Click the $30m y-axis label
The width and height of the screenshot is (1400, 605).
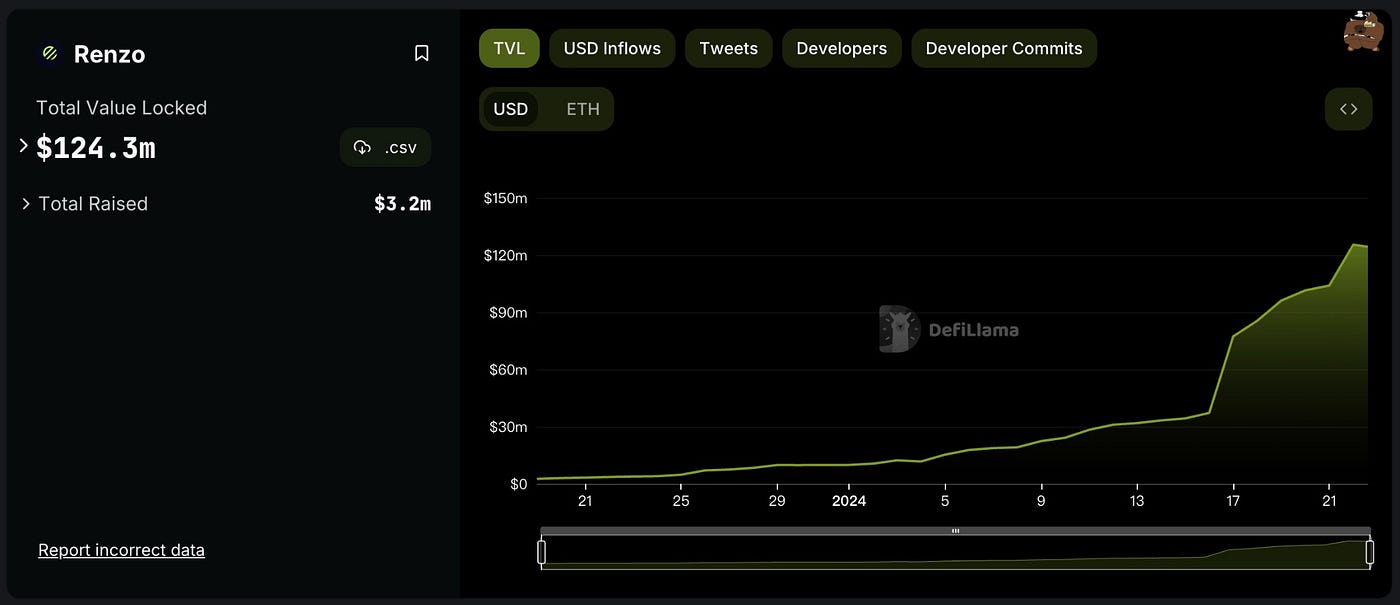point(508,427)
